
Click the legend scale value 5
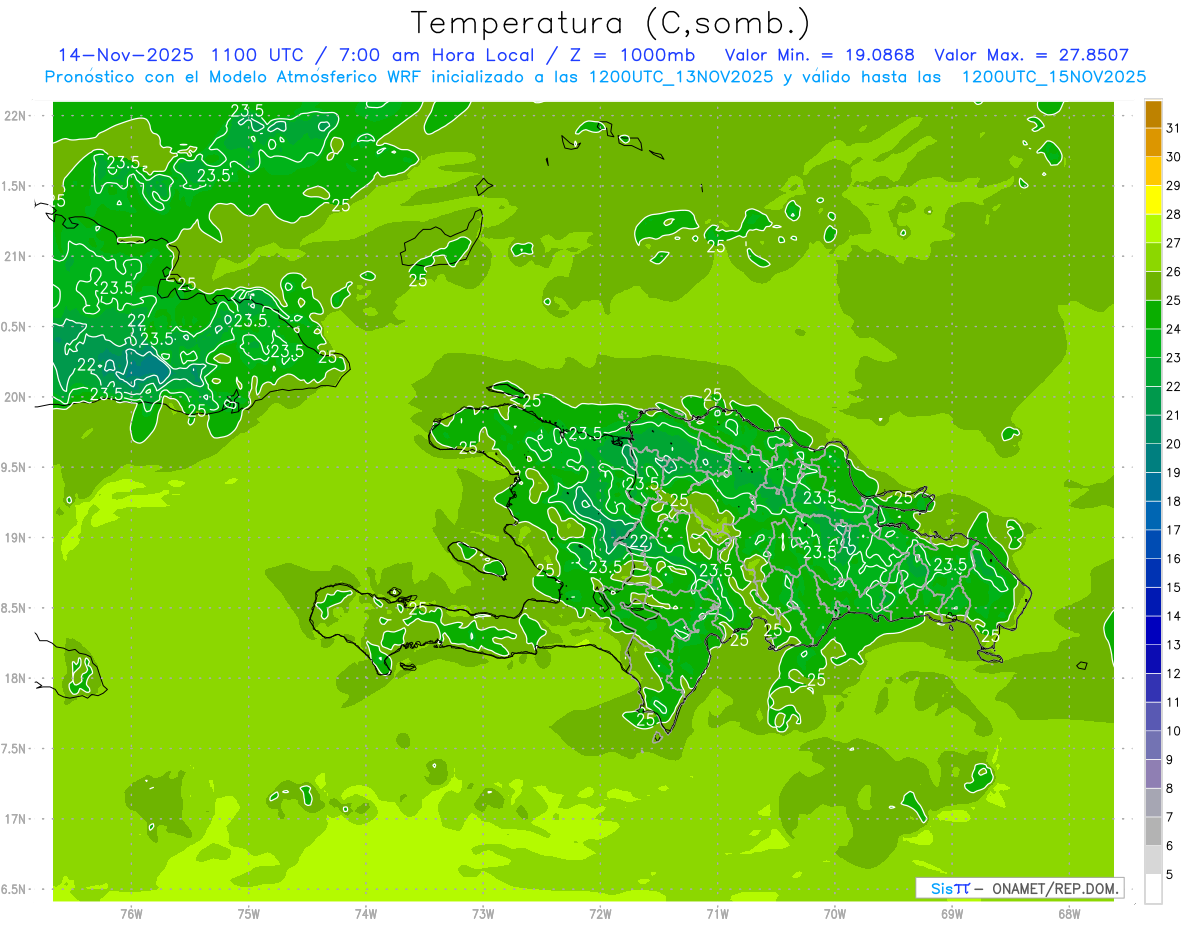pyautogui.click(x=1170, y=875)
